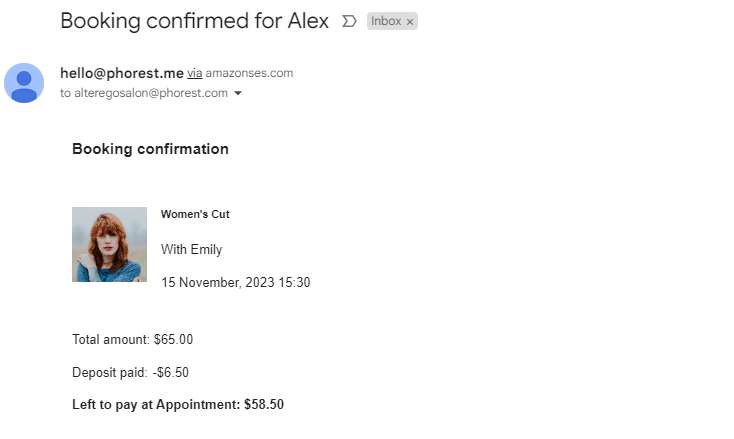
Task: Click the "With Emily" stylist text
Action: click(191, 249)
